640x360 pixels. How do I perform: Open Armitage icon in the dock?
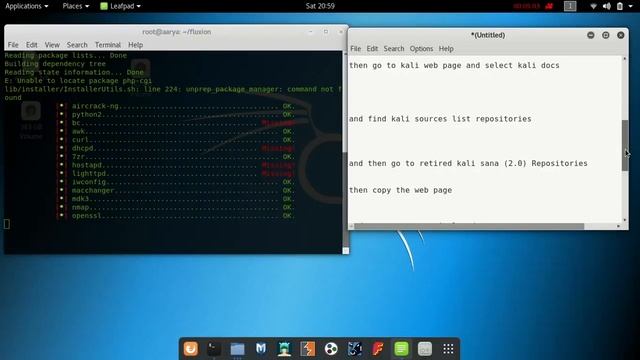click(284, 349)
